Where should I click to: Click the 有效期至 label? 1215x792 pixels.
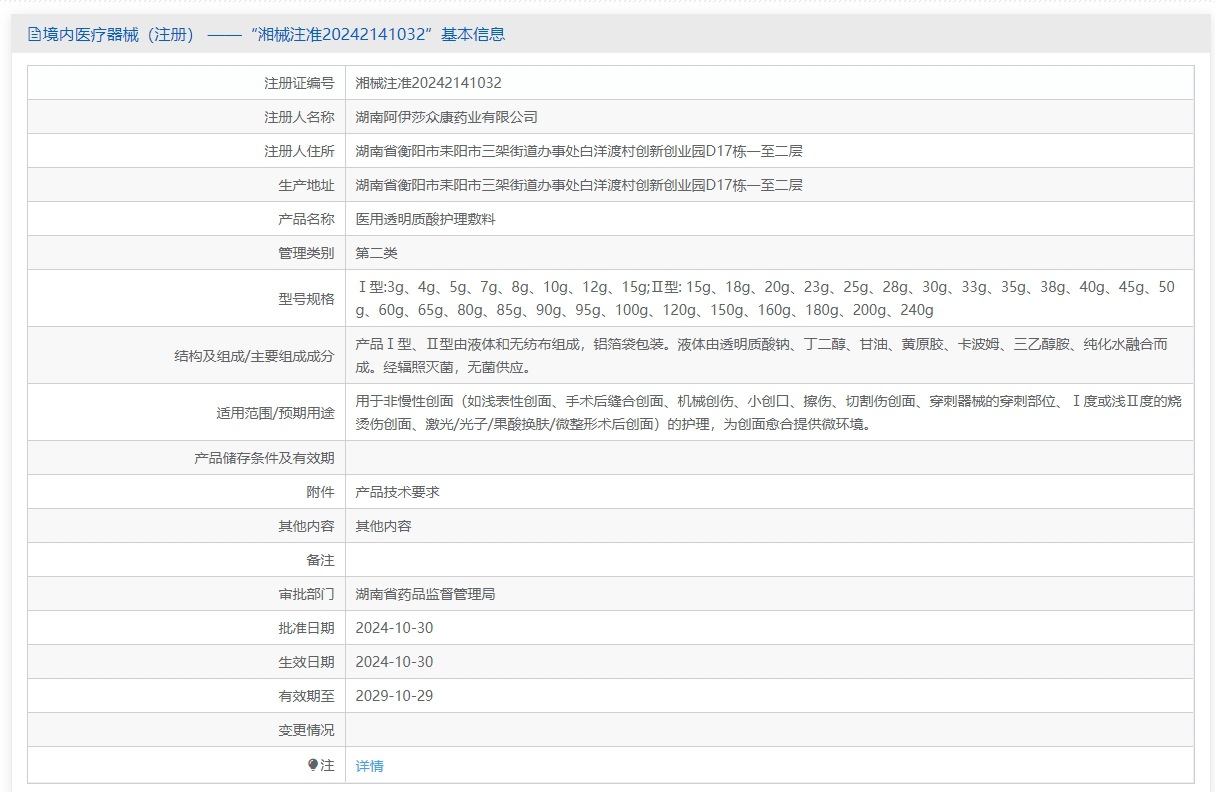(x=306, y=696)
